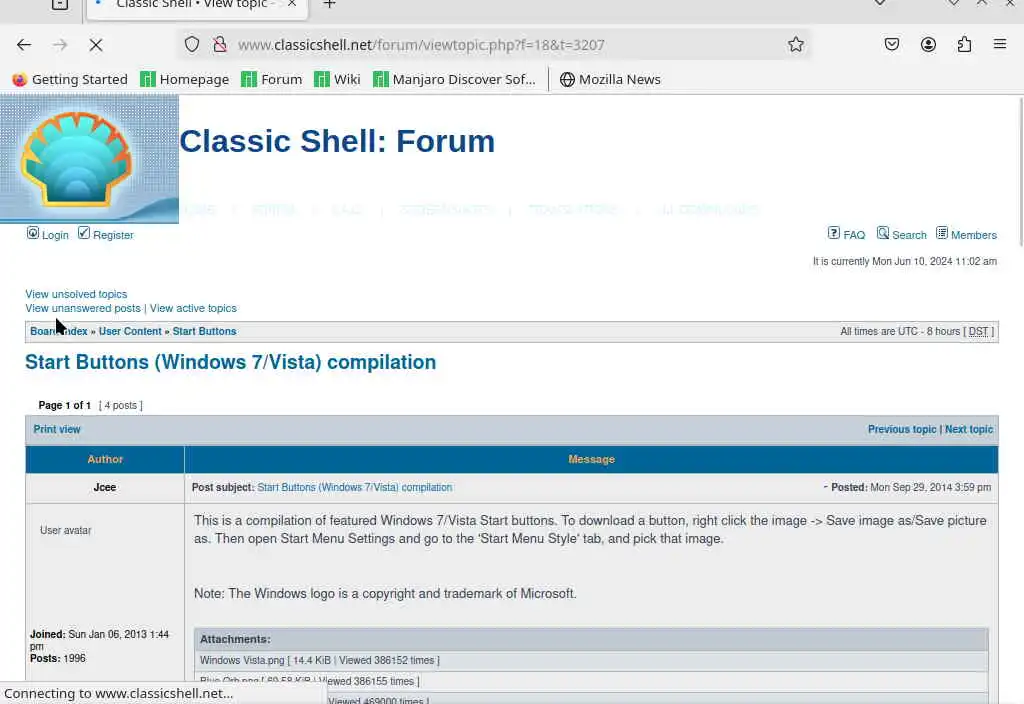Go to Next topic

[x=969, y=429]
